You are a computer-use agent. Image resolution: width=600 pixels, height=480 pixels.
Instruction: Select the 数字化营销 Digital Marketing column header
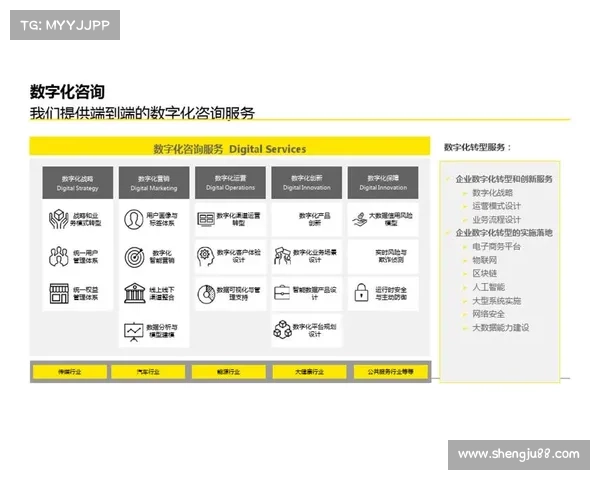click(x=154, y=183)
